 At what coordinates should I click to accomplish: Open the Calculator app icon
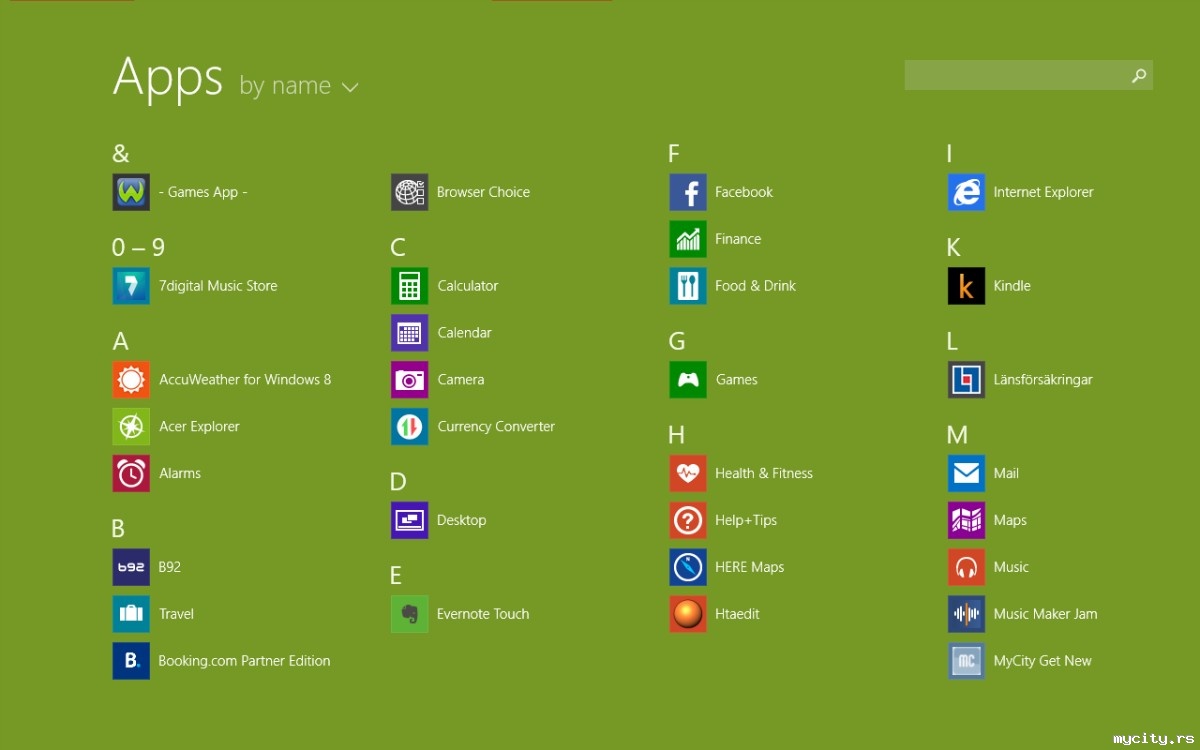point(409,286)
